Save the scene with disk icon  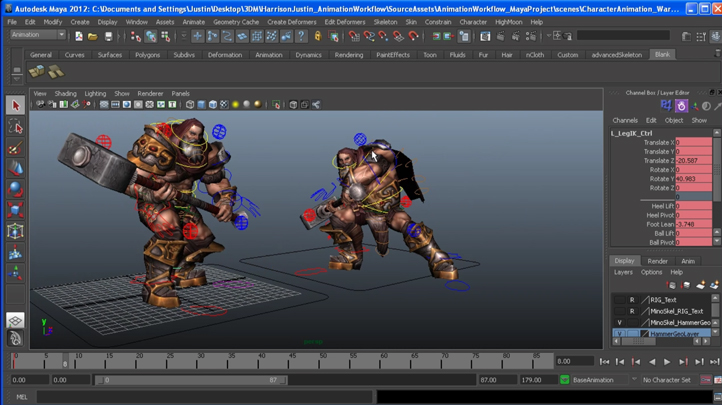click(x=108, y=36)
